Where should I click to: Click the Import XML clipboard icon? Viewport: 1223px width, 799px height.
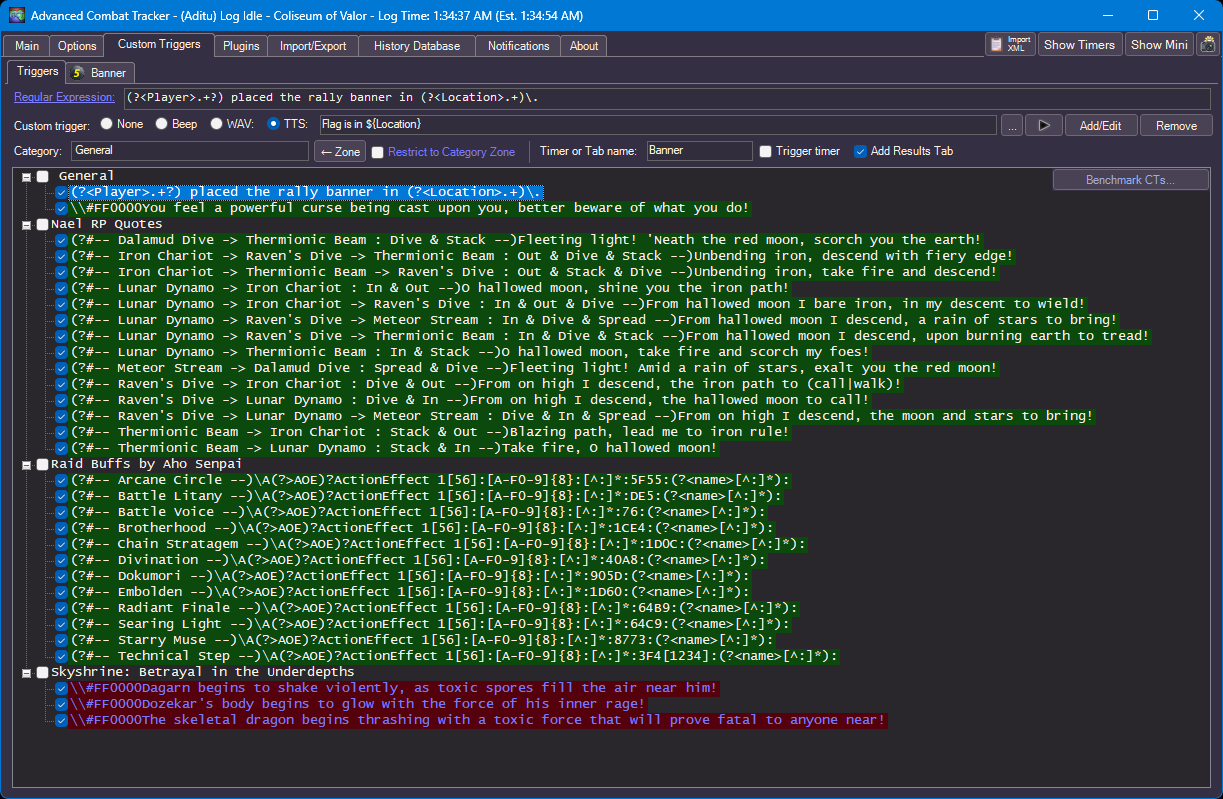click(x=998, y=45)
